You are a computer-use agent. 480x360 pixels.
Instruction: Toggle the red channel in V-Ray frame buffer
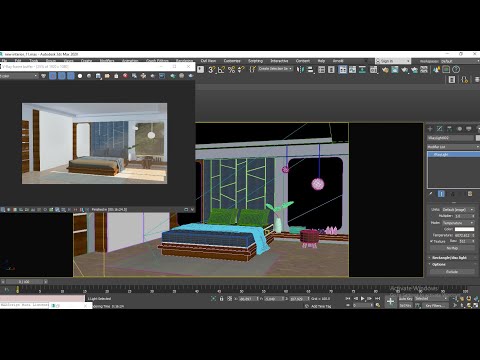click(53, 76)
